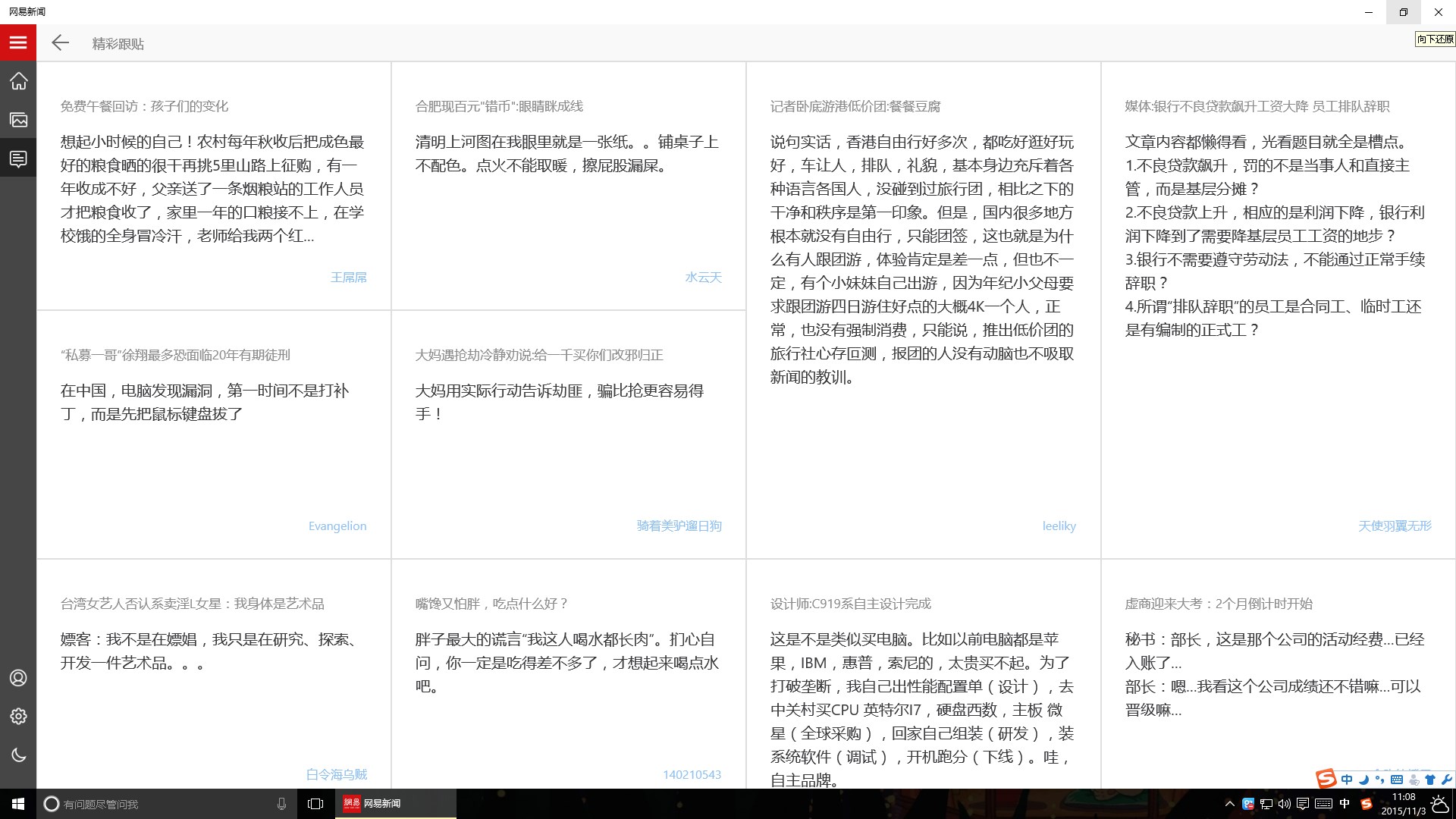Go to the Home sidebar icon
Viewport: 1456px width, 819px height.
click(18, 81)
